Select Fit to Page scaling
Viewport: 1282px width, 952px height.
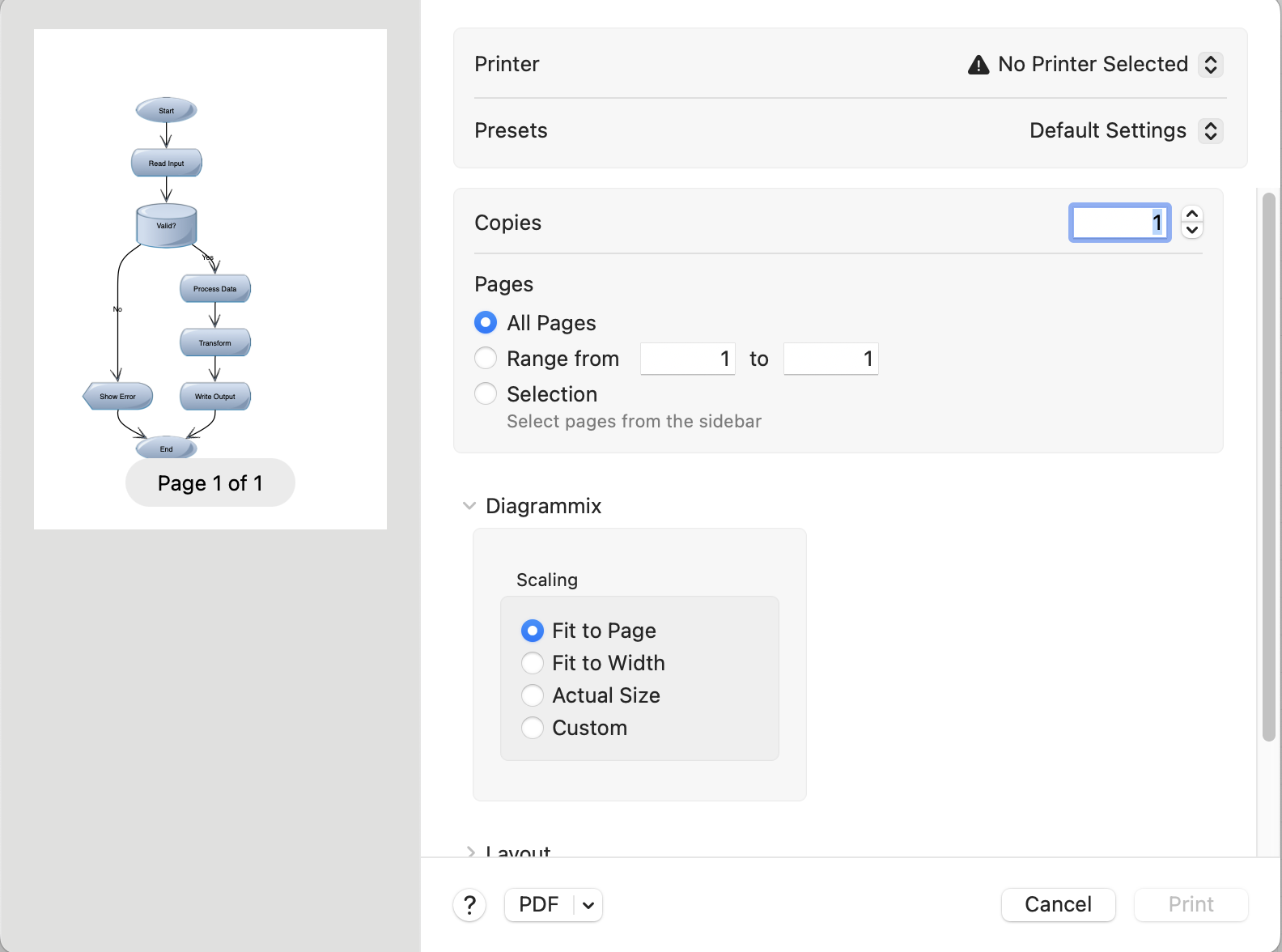pyautogui.click(x=533, y=631)
